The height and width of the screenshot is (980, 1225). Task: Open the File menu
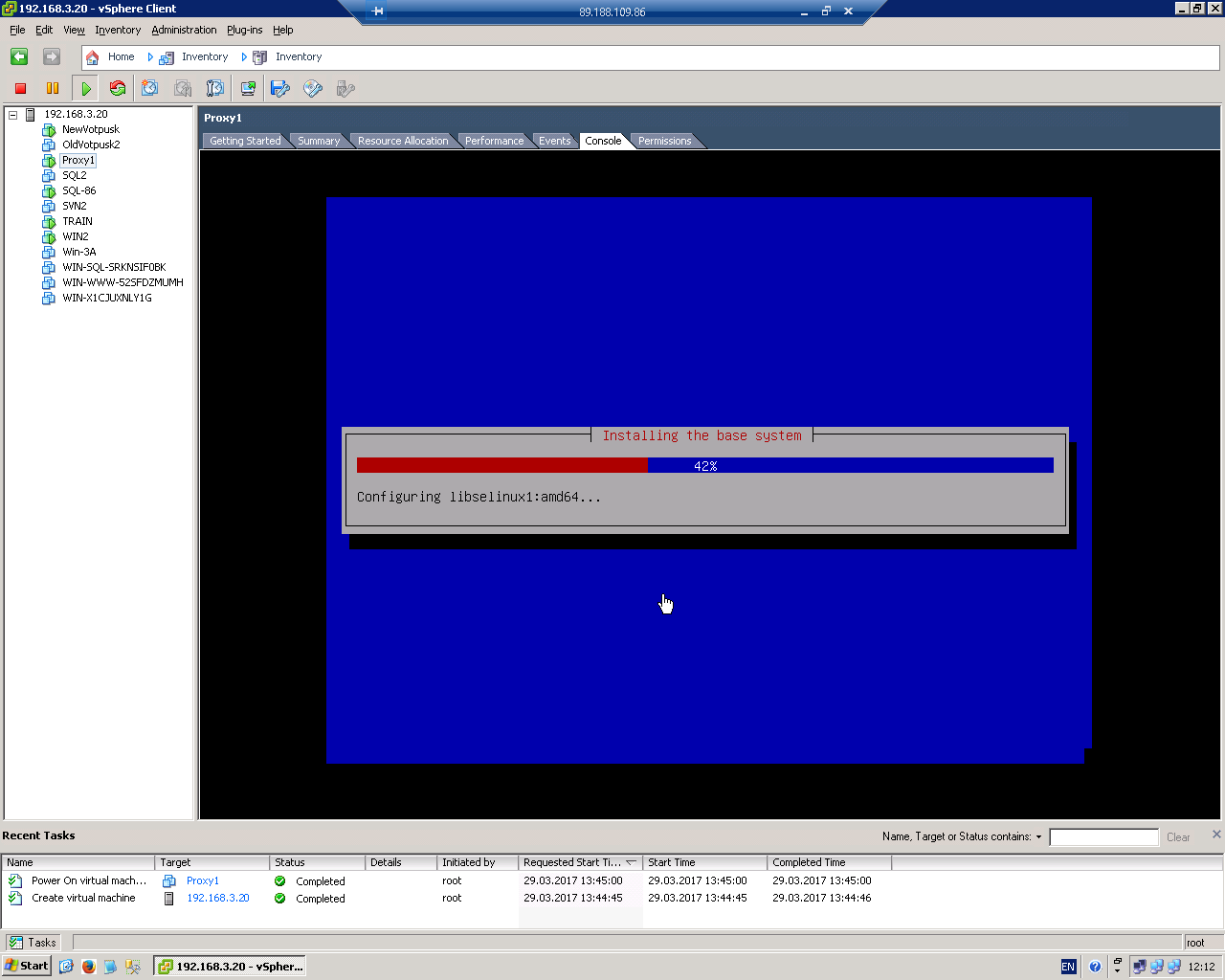pos(17,30)
